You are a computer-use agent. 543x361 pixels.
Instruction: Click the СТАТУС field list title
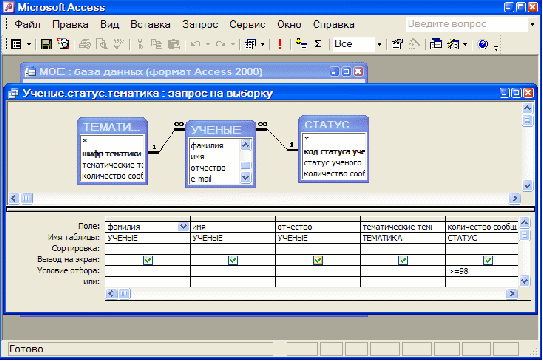coord(333,125)
